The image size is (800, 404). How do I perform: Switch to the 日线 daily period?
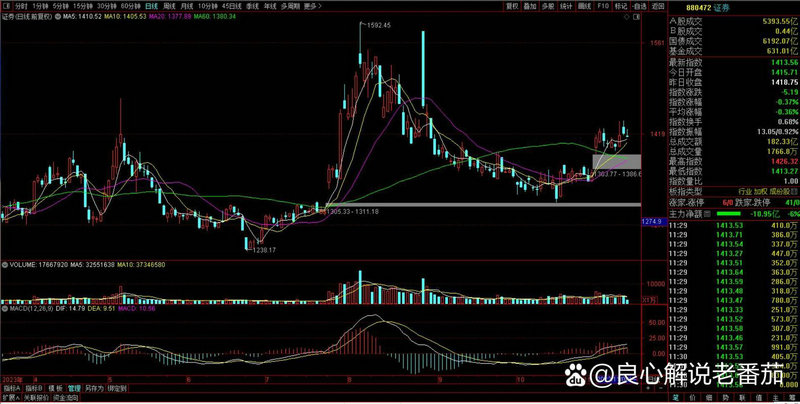pyautogui.click(x=151, y=6)
